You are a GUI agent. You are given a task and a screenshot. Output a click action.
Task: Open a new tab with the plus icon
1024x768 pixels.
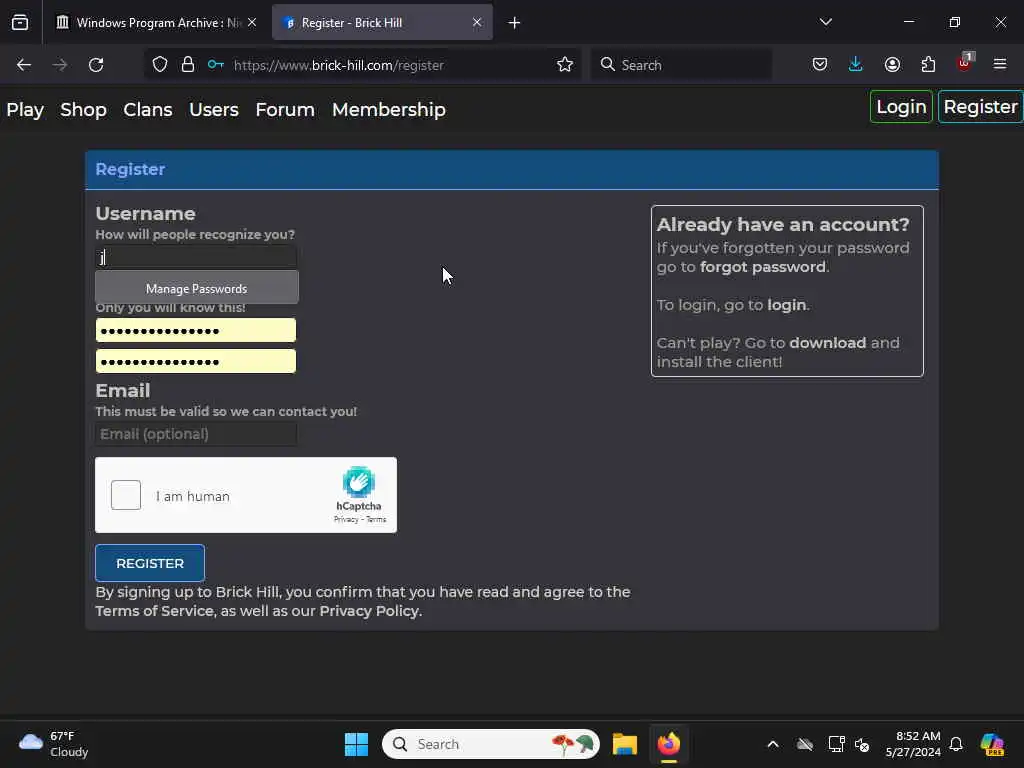[514, 23]
